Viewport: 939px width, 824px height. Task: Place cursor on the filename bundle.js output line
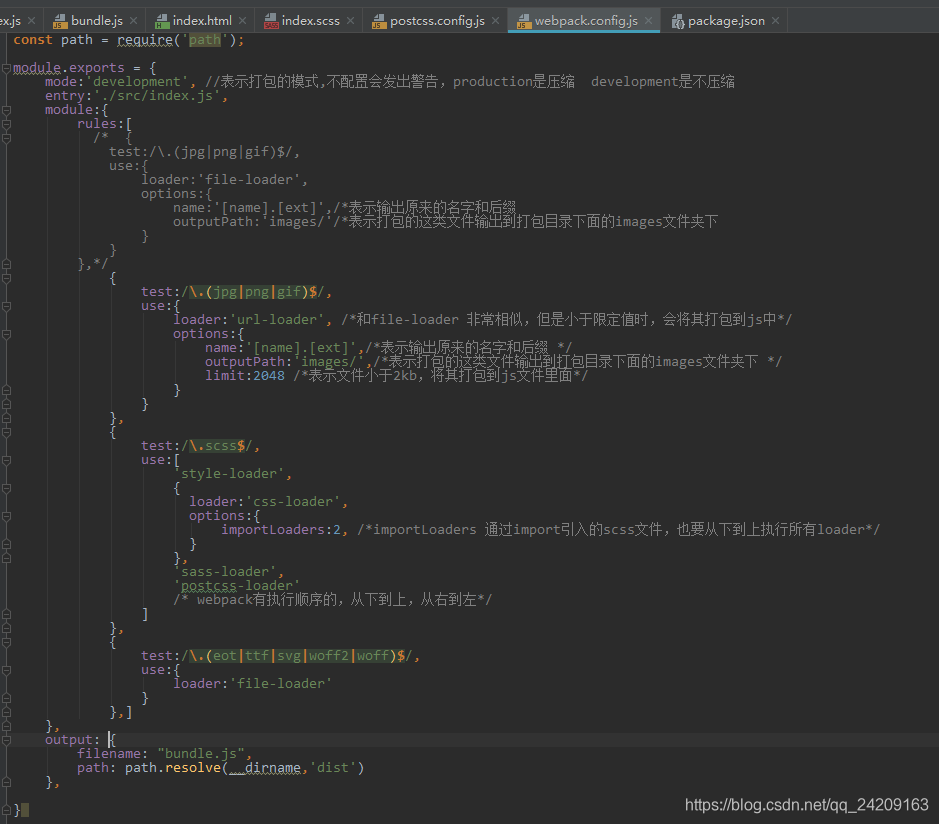160,753
